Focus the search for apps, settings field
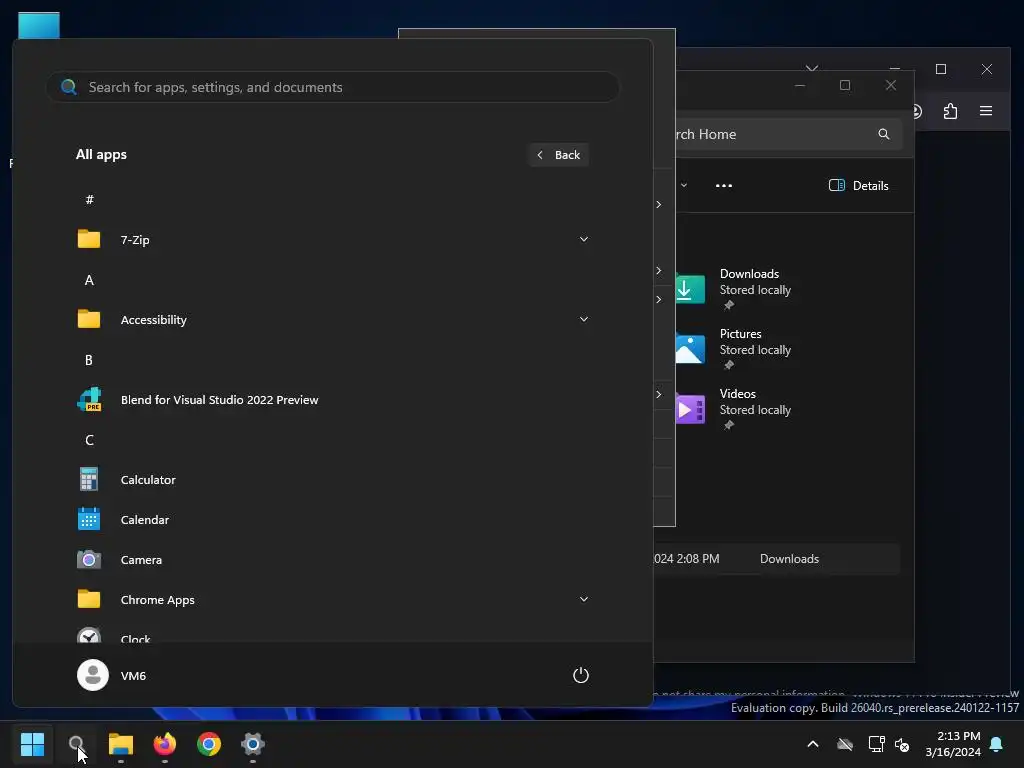Screen dimensions: 1024x768 332,87
